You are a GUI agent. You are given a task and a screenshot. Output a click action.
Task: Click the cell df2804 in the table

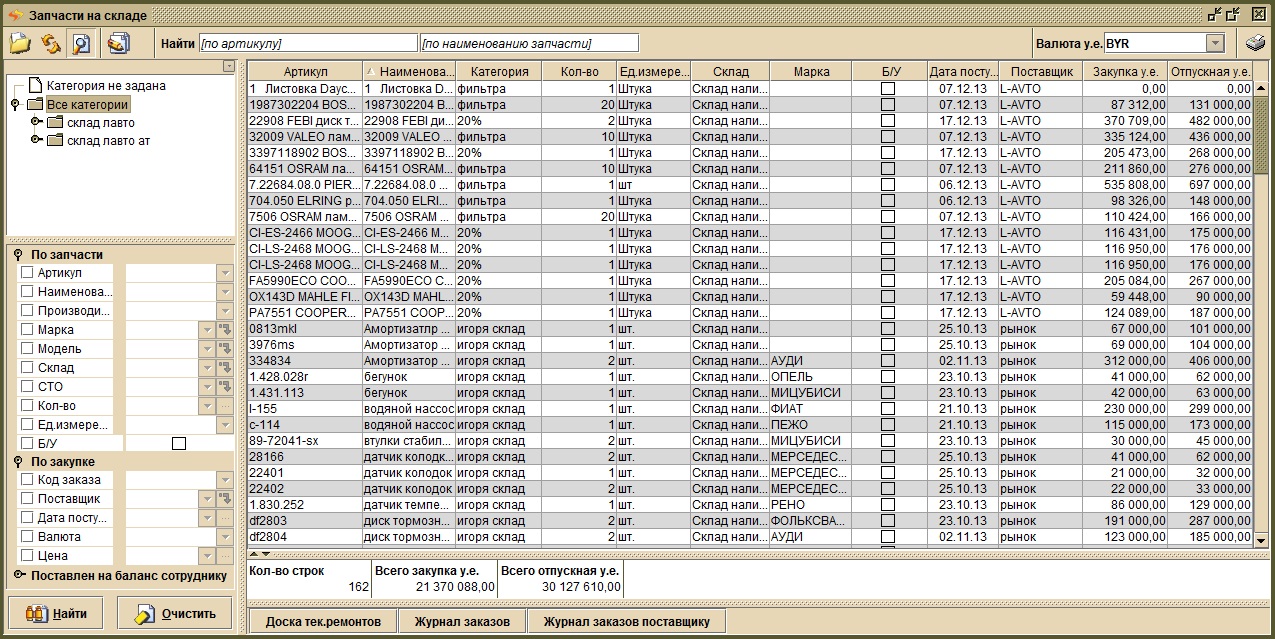305,537
